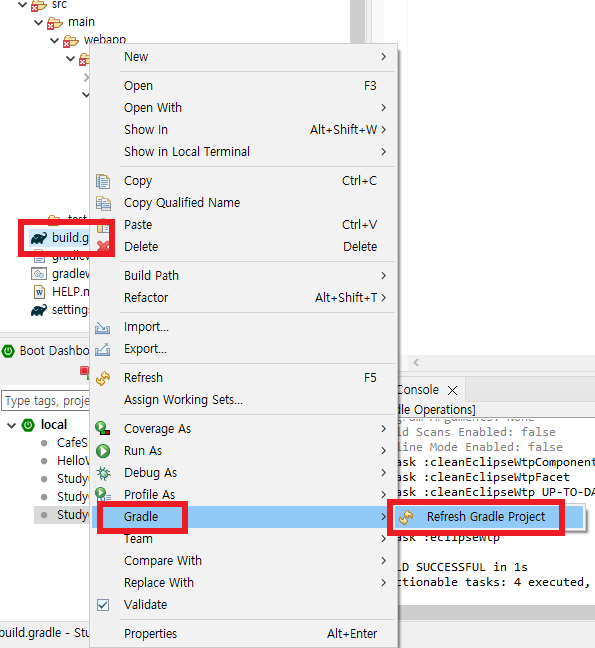Screen dimensions: 595x648
Task: Click the HELP file document icon
Action: click(39, 292)
